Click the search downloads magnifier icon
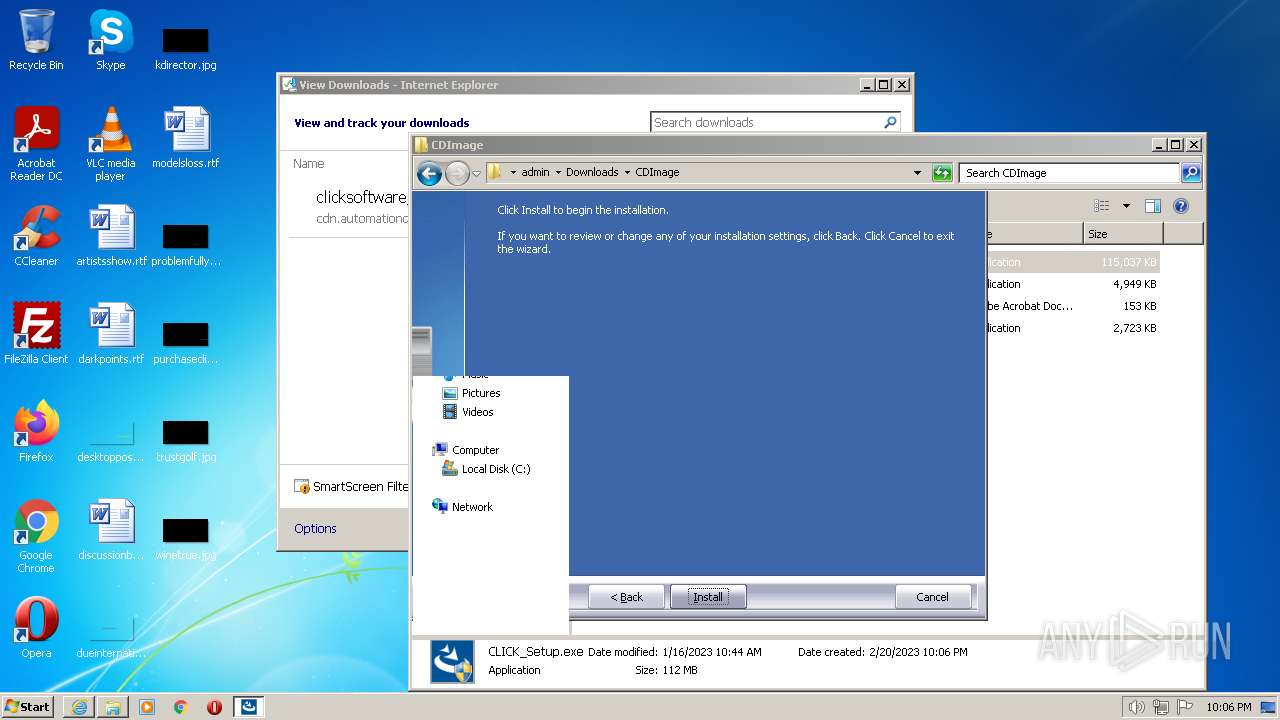This screenshot has height=720, width=1280. coord(890,122)
